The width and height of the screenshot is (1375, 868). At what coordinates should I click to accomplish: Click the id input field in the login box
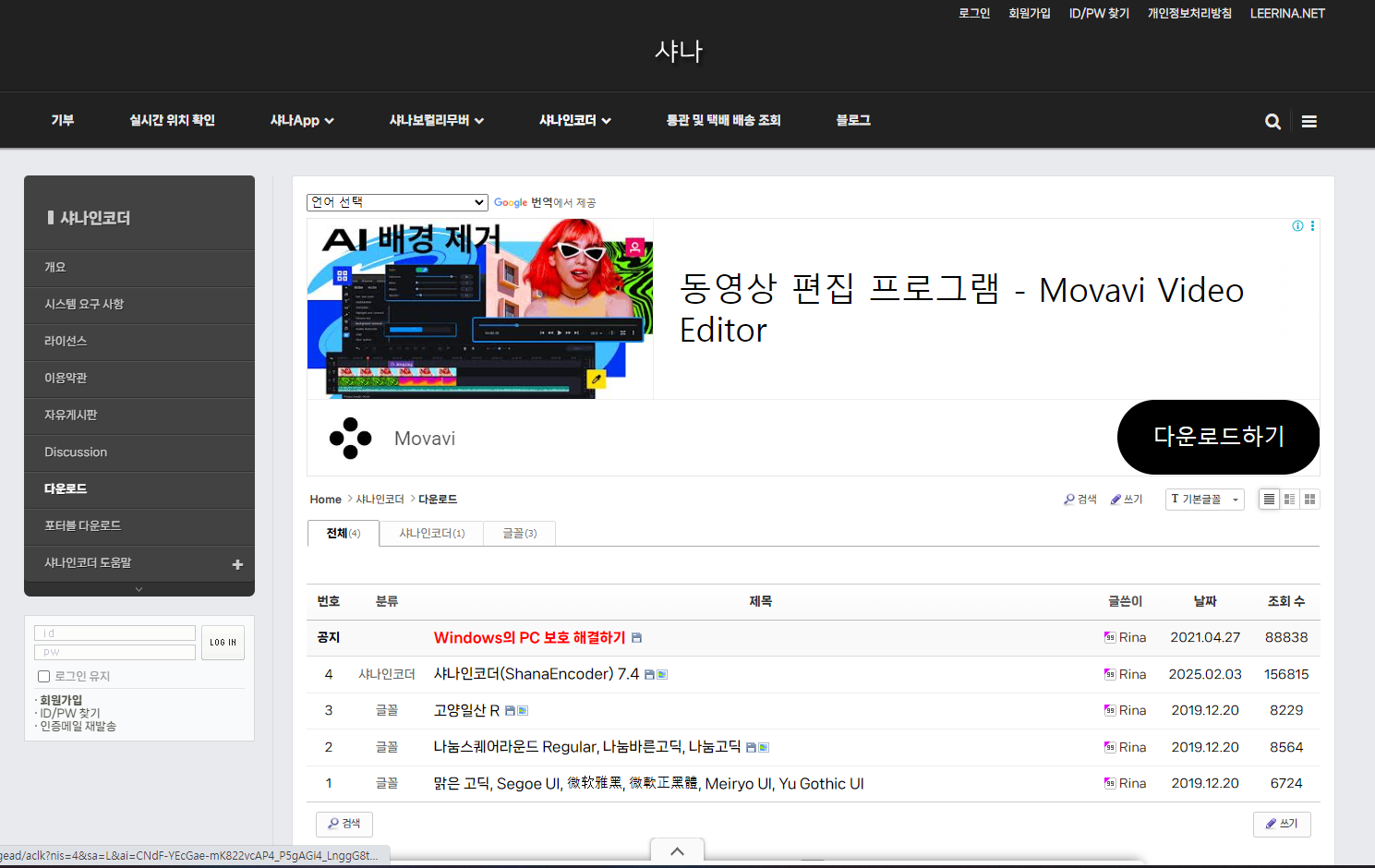pos(115,633)
